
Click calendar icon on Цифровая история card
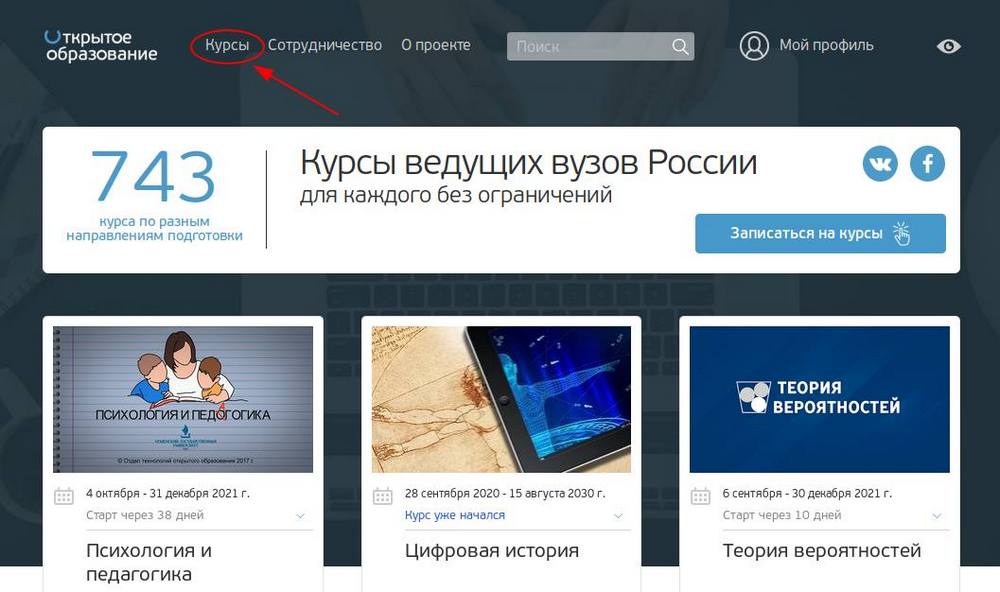click(x=382, y=496)
